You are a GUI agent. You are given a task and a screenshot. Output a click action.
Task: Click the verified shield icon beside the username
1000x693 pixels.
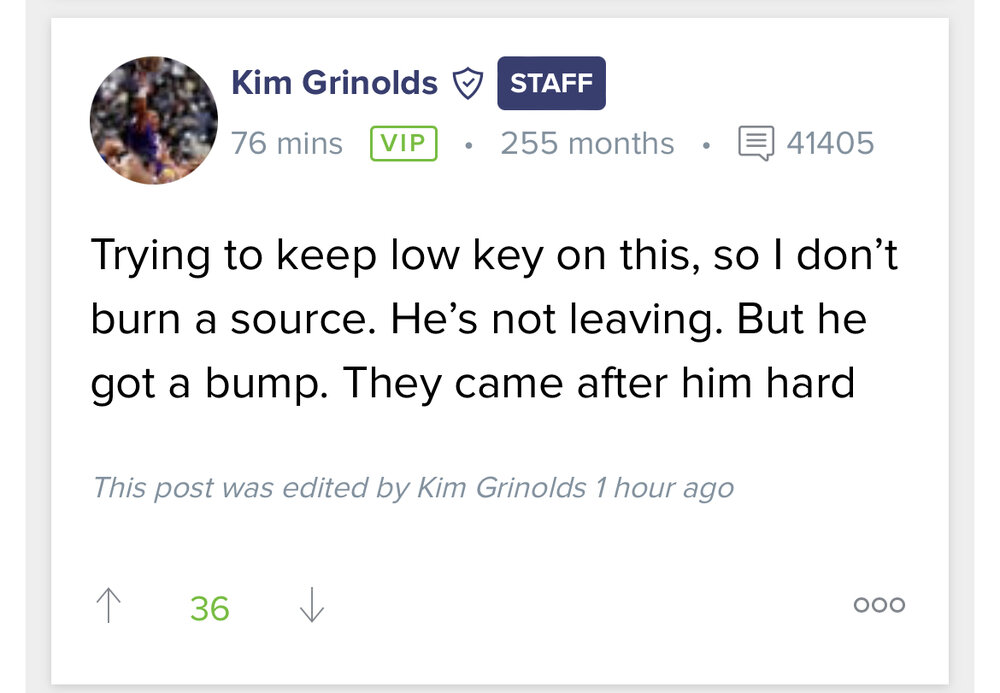(x=468, y=83)
